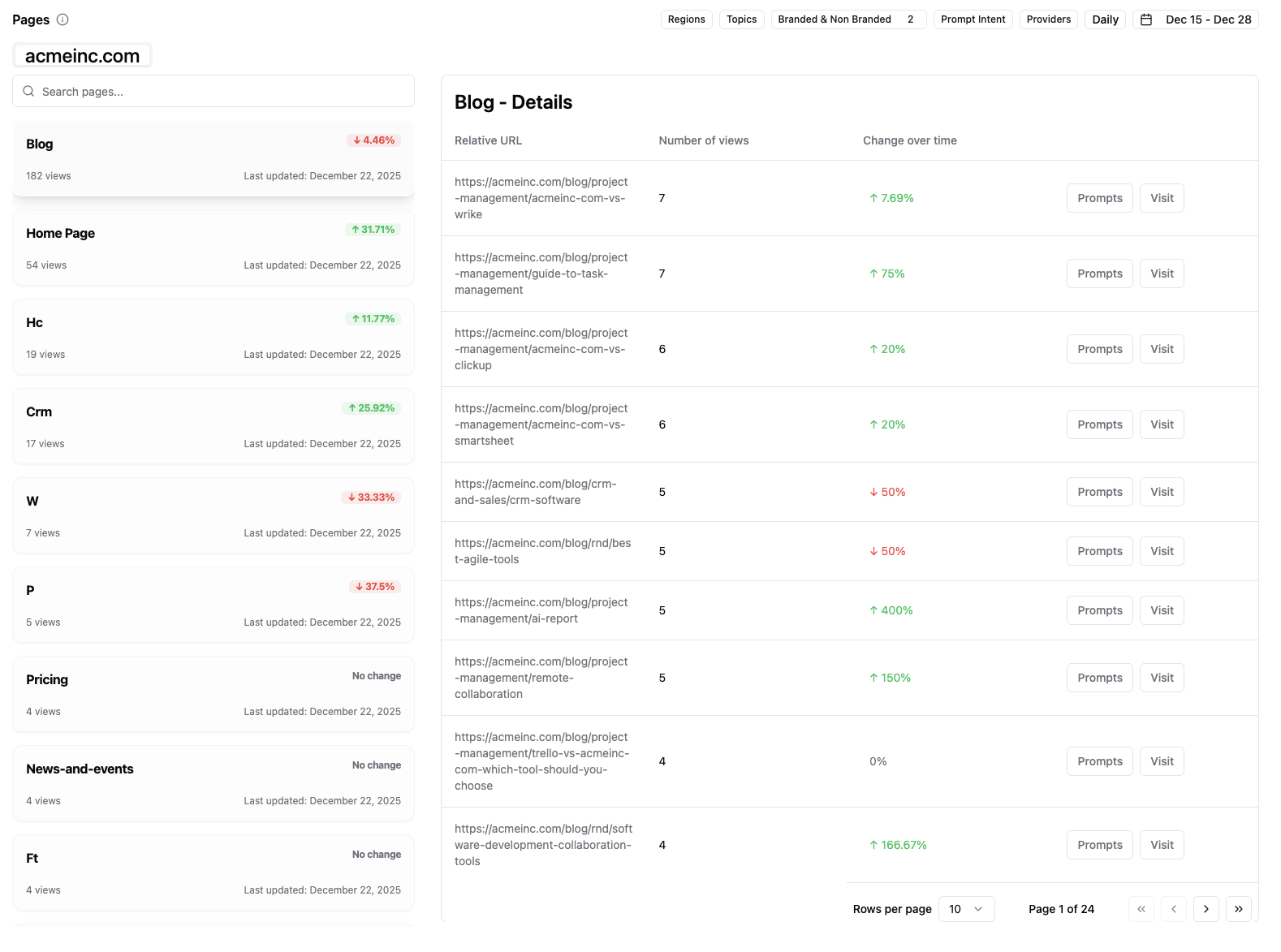Click the info icon next to Pages
Image resolution: width=1281 pixels, height=952 pixels.
point(63,19)
